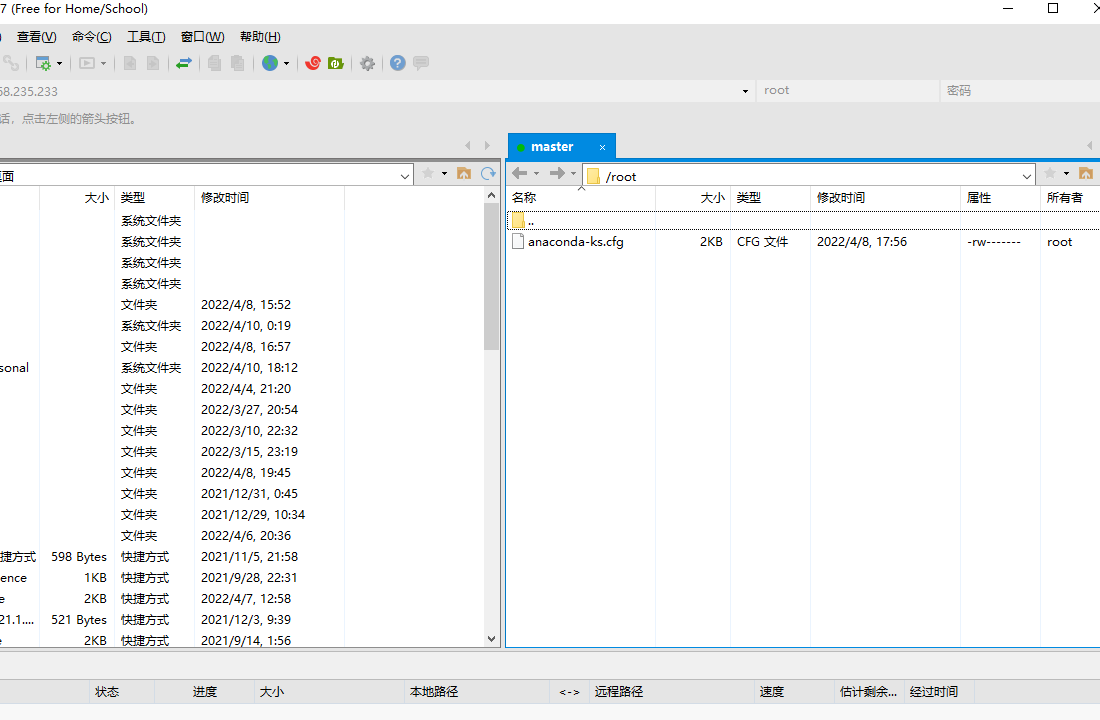Click the copy files icon in toolbar

215,64
